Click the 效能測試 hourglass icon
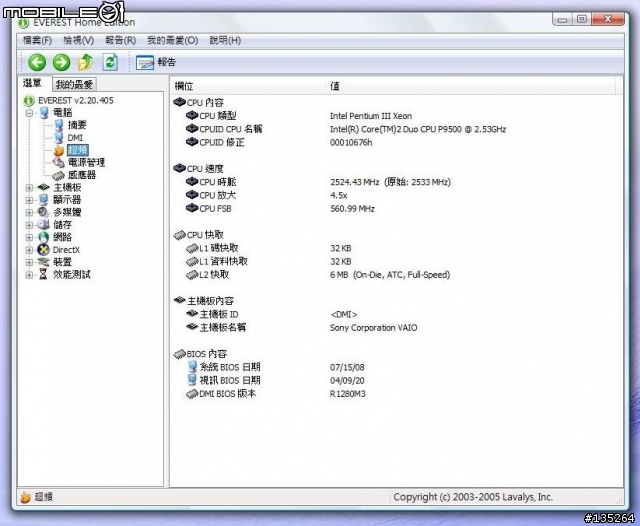Viewport: 640px width, 526px height. 43,274
